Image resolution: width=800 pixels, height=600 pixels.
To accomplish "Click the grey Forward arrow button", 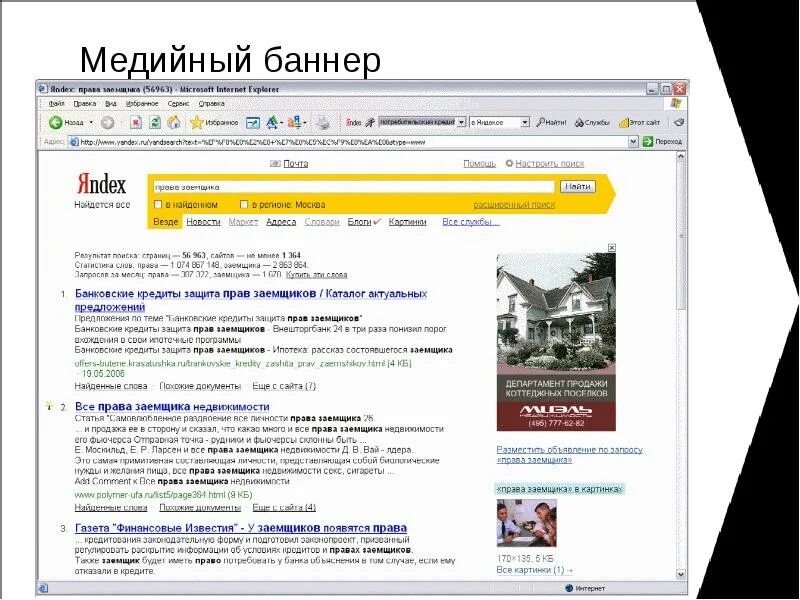I will click(x=108, y=122).
